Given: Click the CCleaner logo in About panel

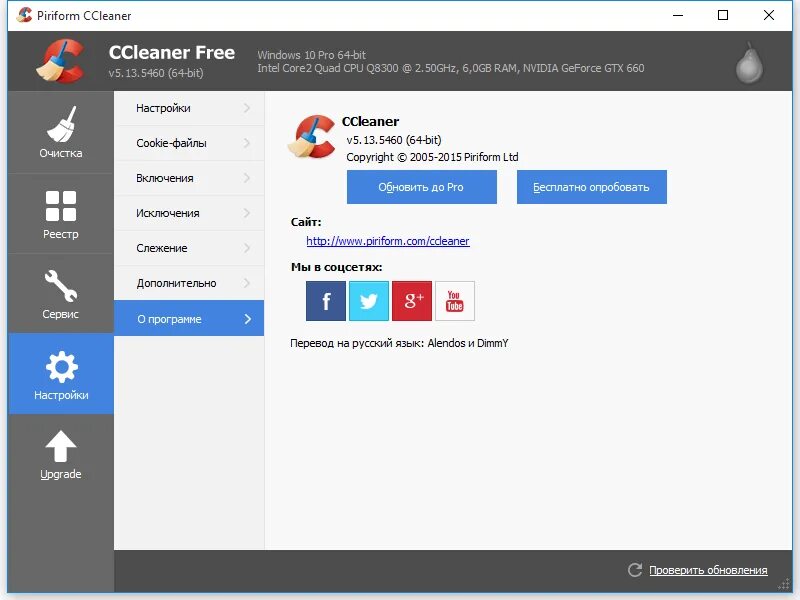Looking at the screenshot, I should (312, 137).
